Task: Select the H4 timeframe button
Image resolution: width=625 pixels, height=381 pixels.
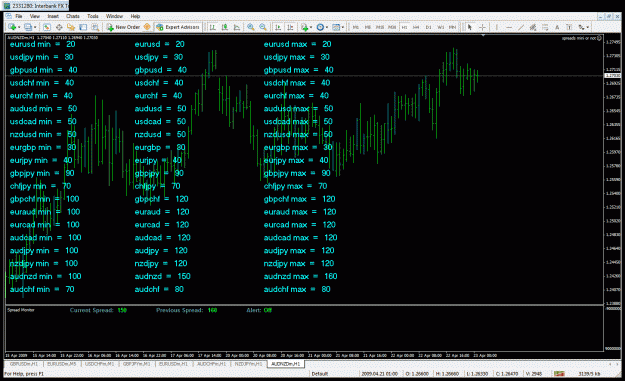Action: coord(416,27)
